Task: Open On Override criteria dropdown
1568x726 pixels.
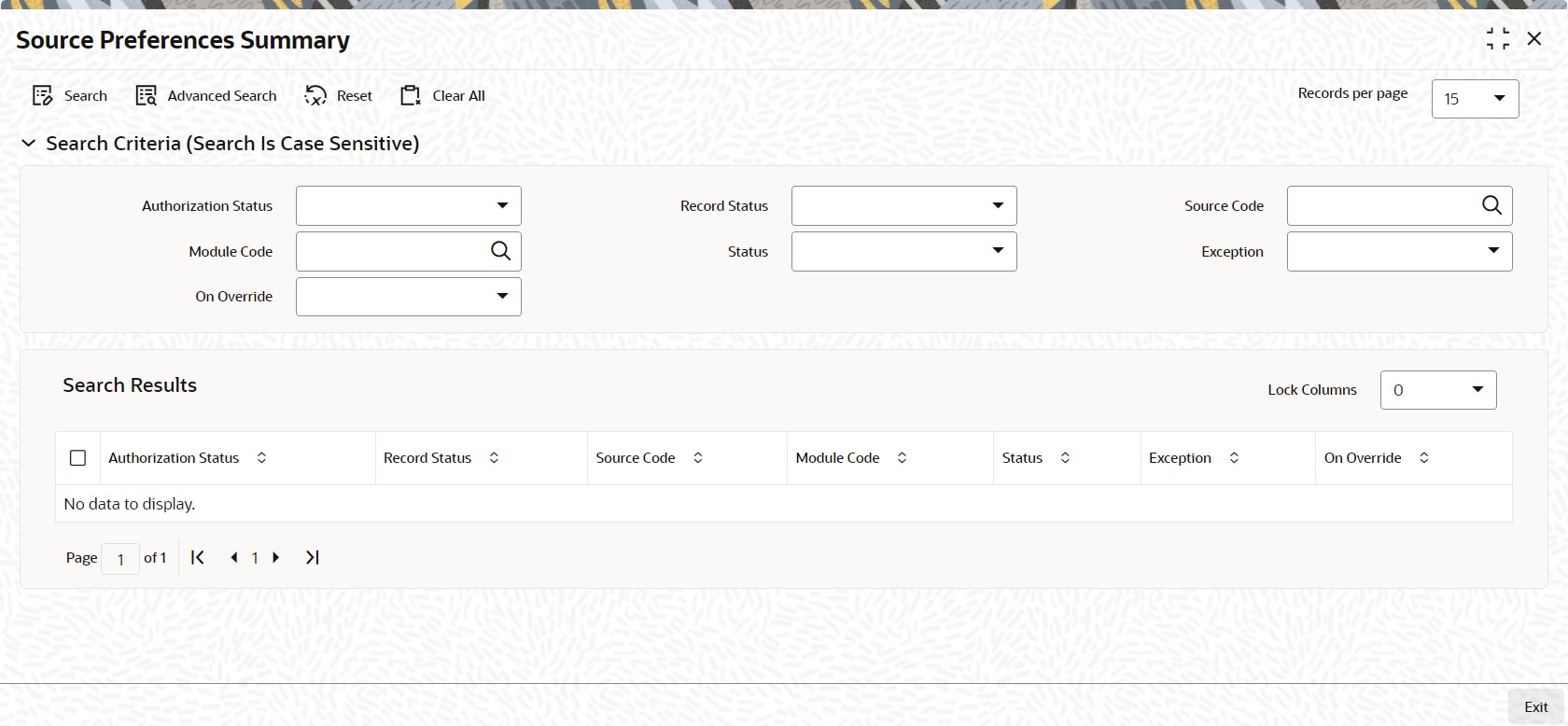Action: [x=409, y=297]
